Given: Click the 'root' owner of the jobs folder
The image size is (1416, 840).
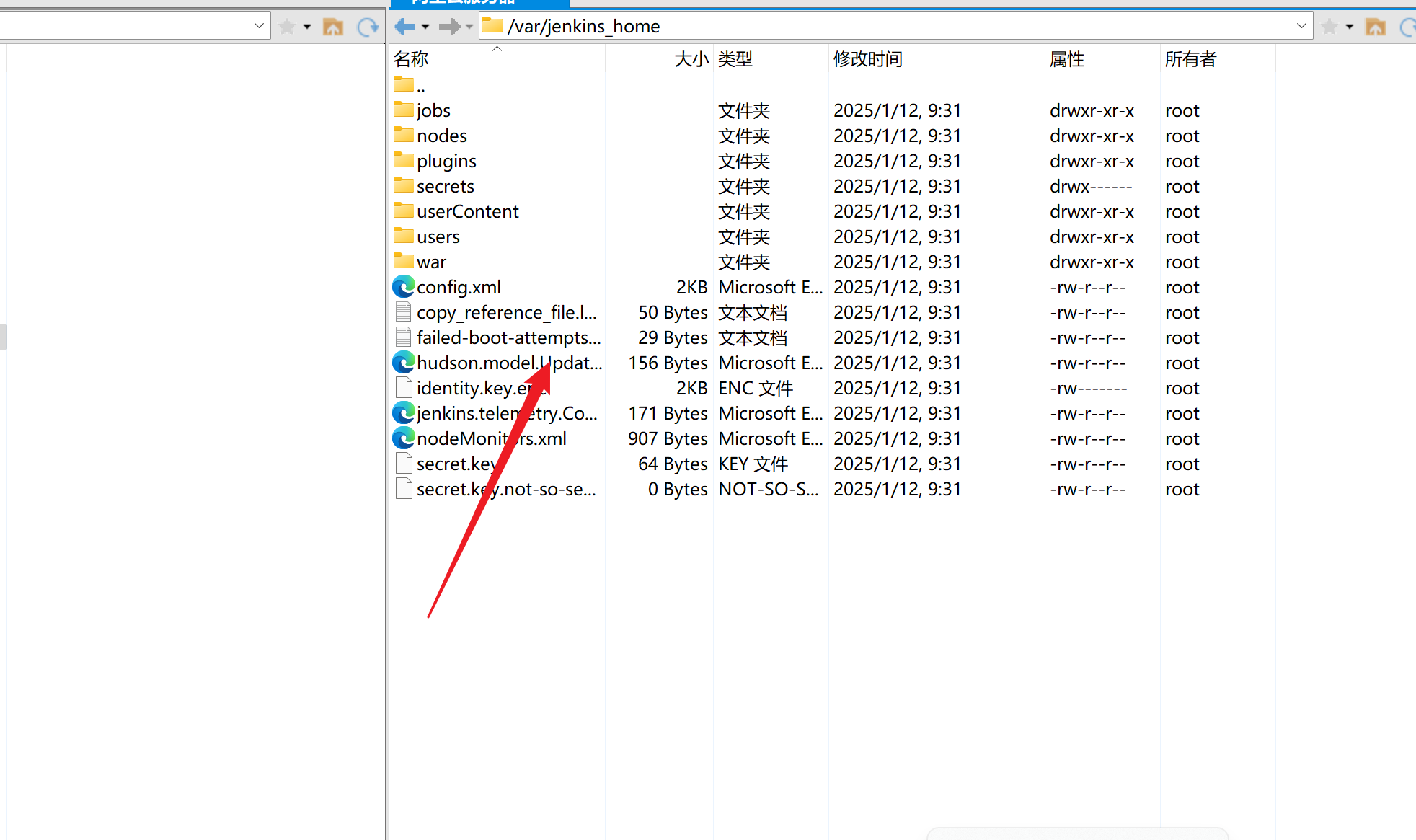Looking at the screenshot, I should click(1182, 110).
